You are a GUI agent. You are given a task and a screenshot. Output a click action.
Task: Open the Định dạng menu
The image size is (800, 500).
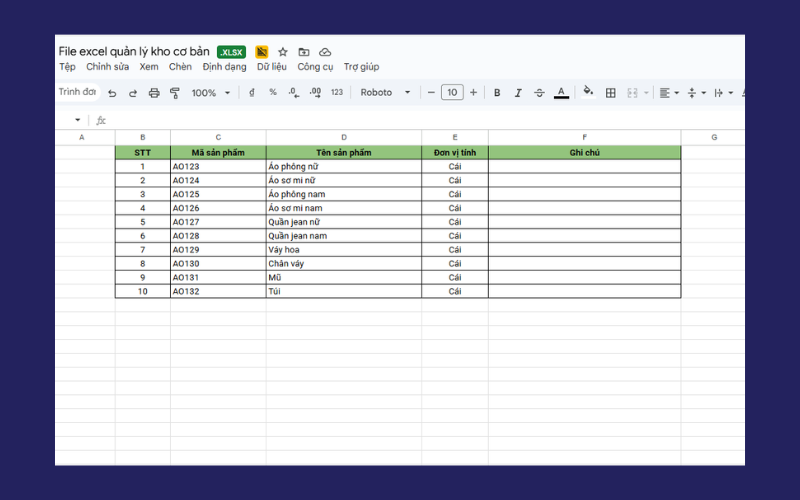pyautogui.click(x=224, y=67)
